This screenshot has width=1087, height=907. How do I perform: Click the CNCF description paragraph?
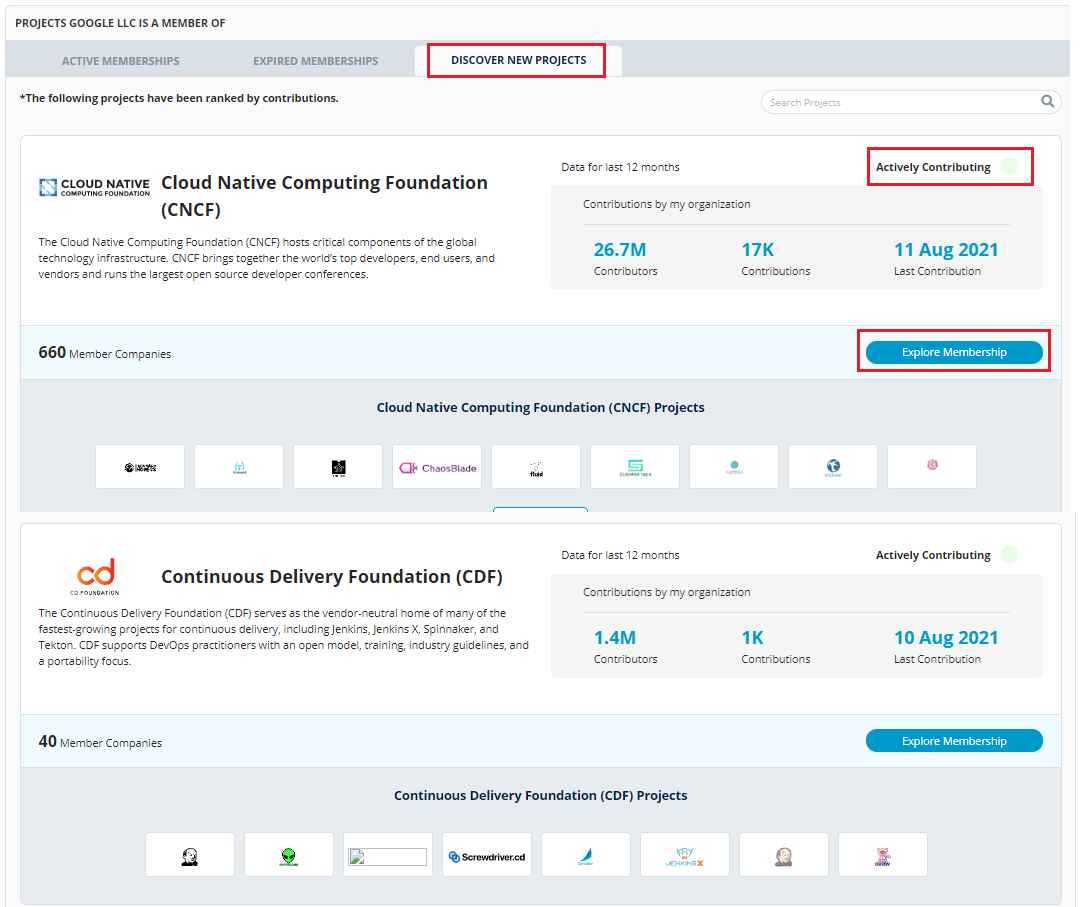pyautogui.click(x=267, y=258)
